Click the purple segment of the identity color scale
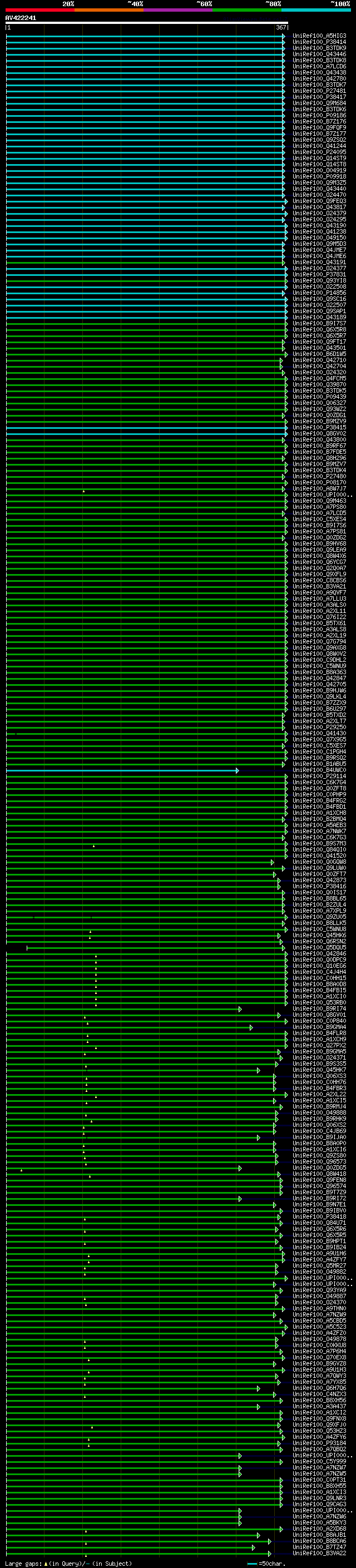356x1568 pixels. click(177, 10)
